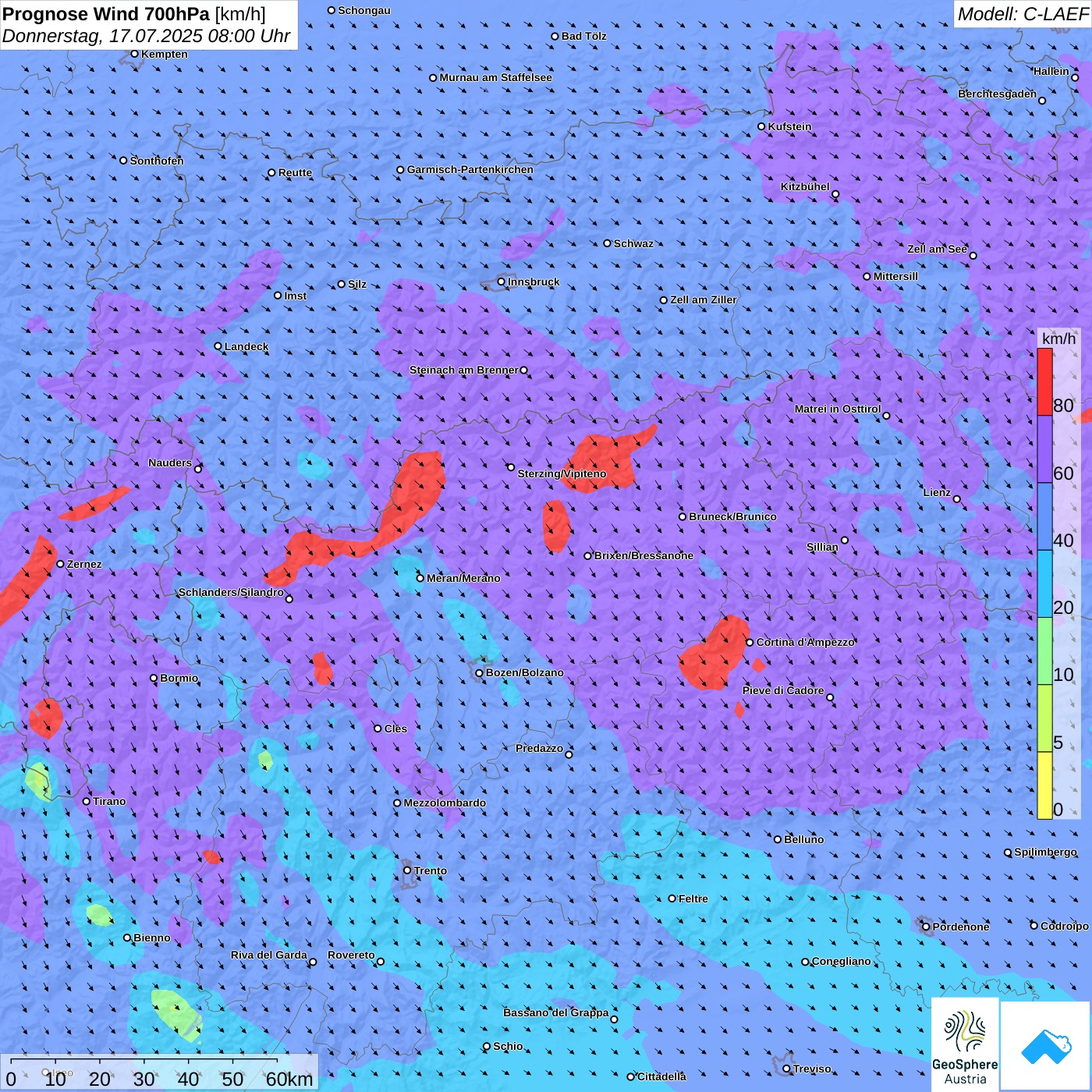Viewport: 1092px width, 1092px height.
Task: Click the 'Spilimbergo' town label
Action: [x=1045, y=852]
